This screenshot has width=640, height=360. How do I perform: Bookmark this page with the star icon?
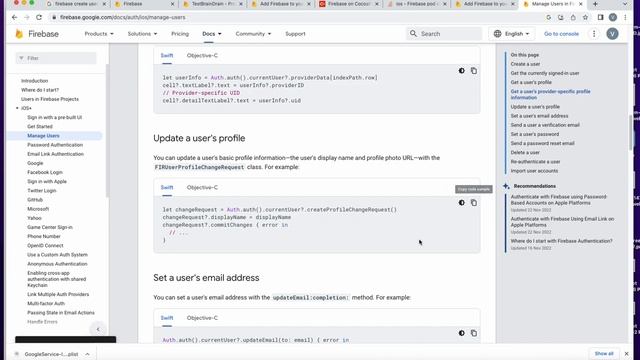585,18
